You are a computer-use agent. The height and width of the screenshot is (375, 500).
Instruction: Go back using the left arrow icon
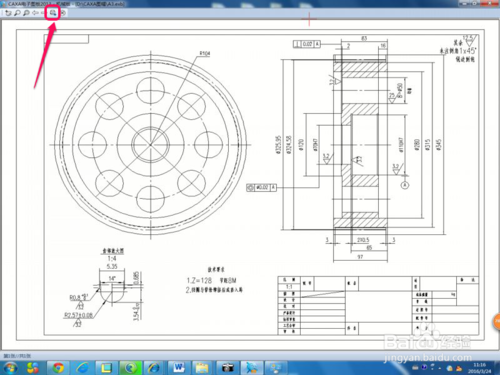click(x=35, y=13)
